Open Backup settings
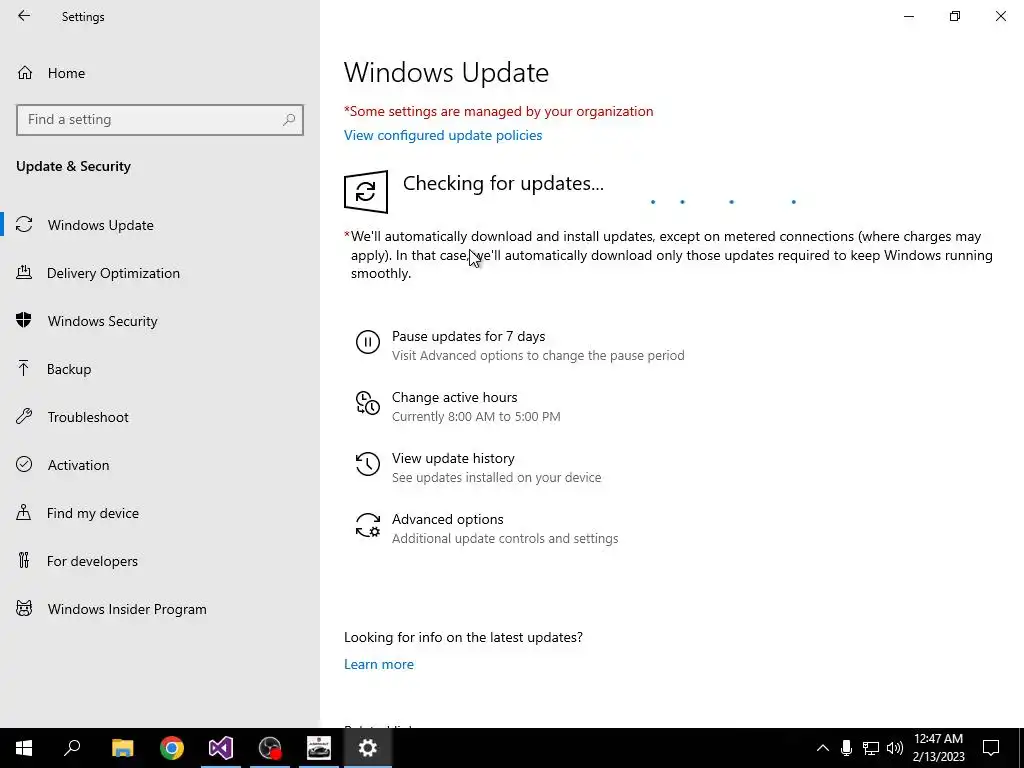 tap(160, 369)
